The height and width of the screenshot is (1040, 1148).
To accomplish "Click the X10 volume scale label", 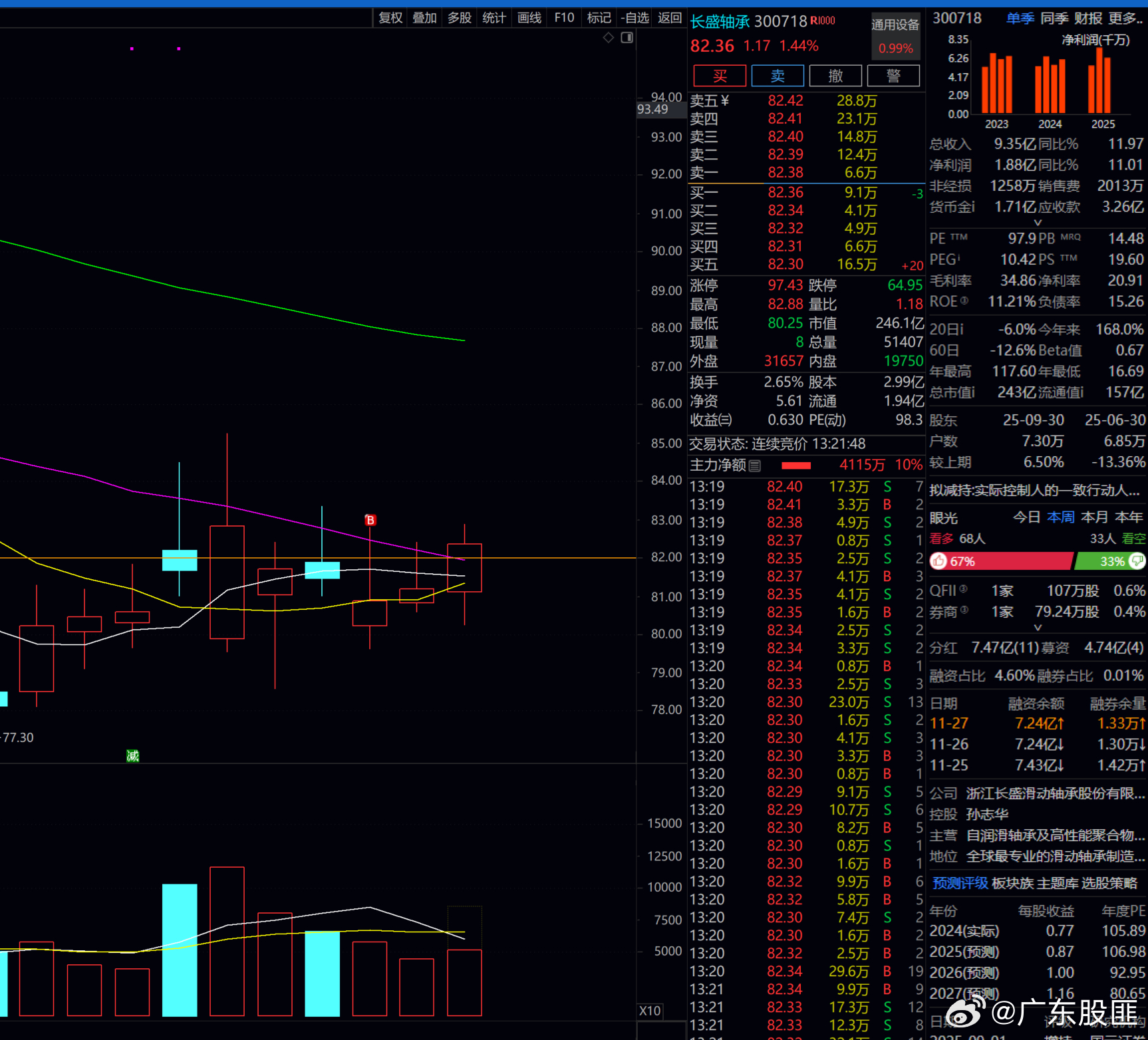I will pos(650,1011).
